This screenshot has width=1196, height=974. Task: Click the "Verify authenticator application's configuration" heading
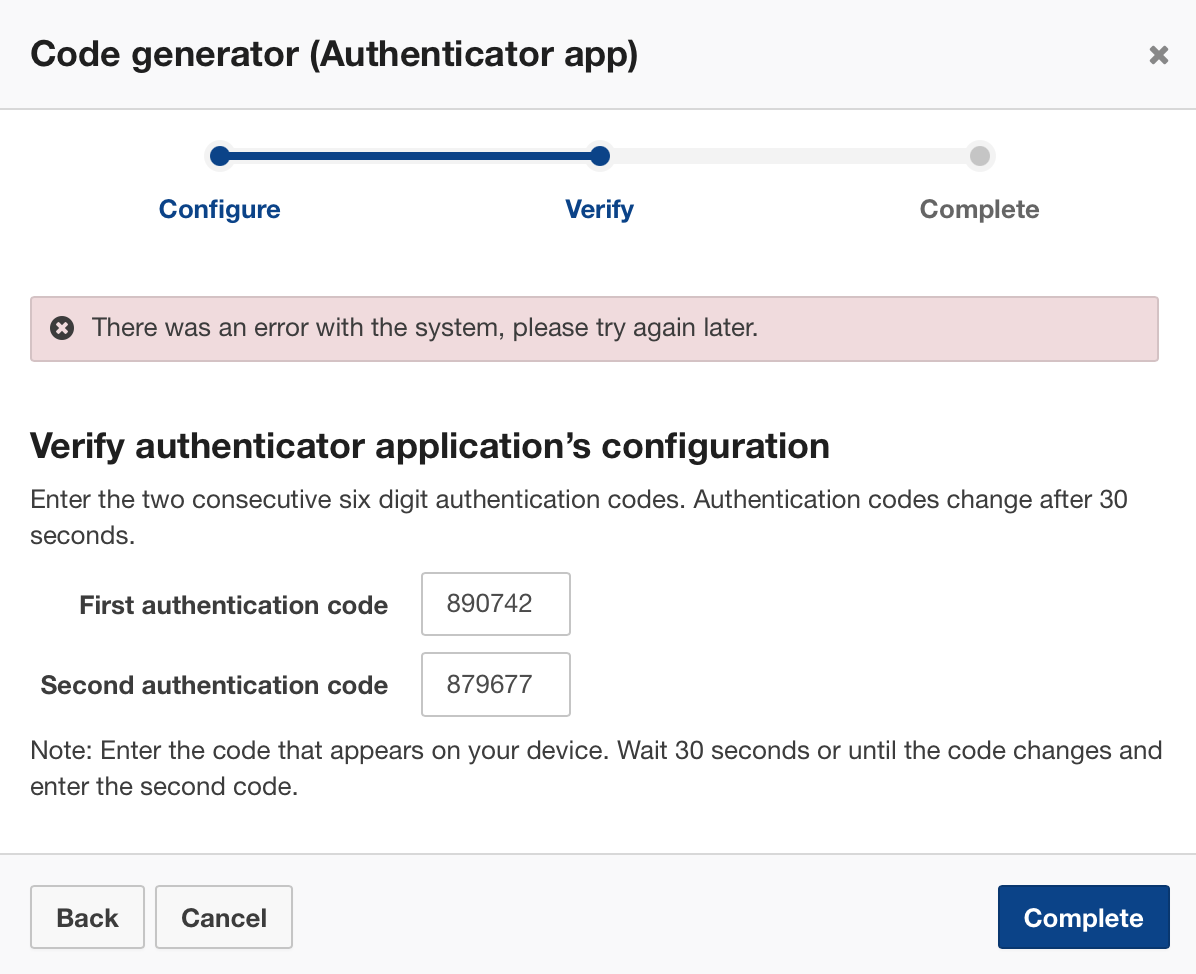pos(430,446)
